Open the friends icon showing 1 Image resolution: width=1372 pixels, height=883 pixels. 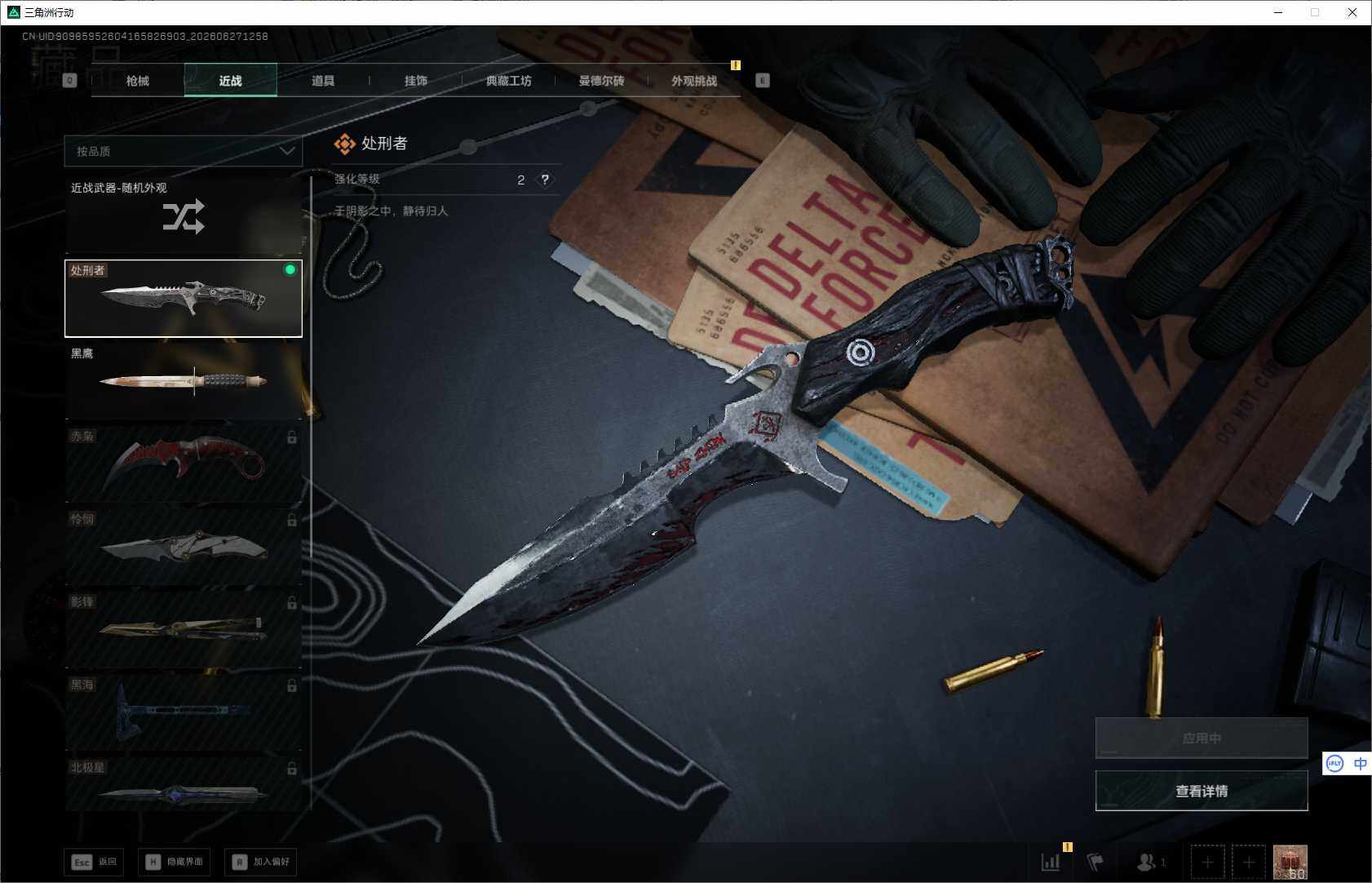(x=1151, y=862)
